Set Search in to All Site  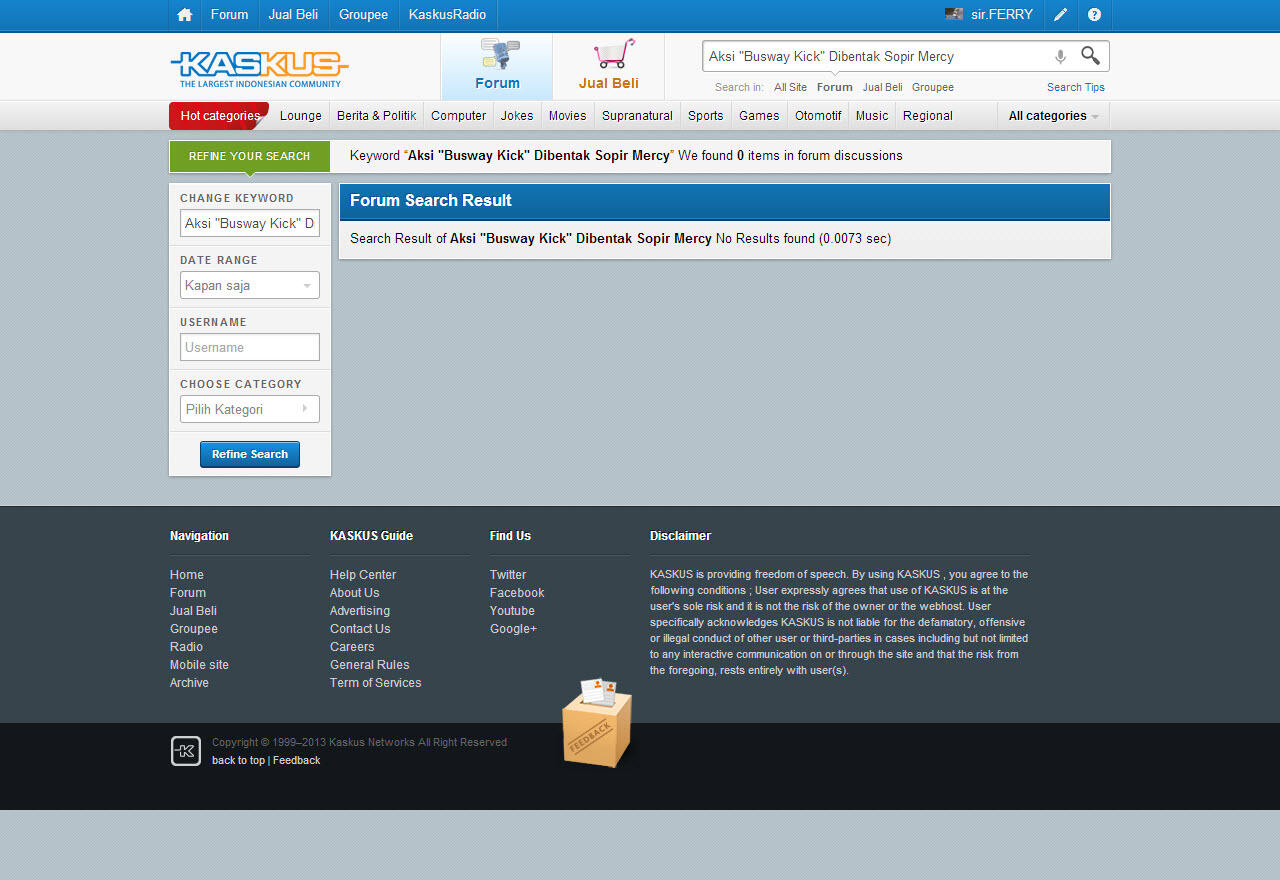pos(790,87)
